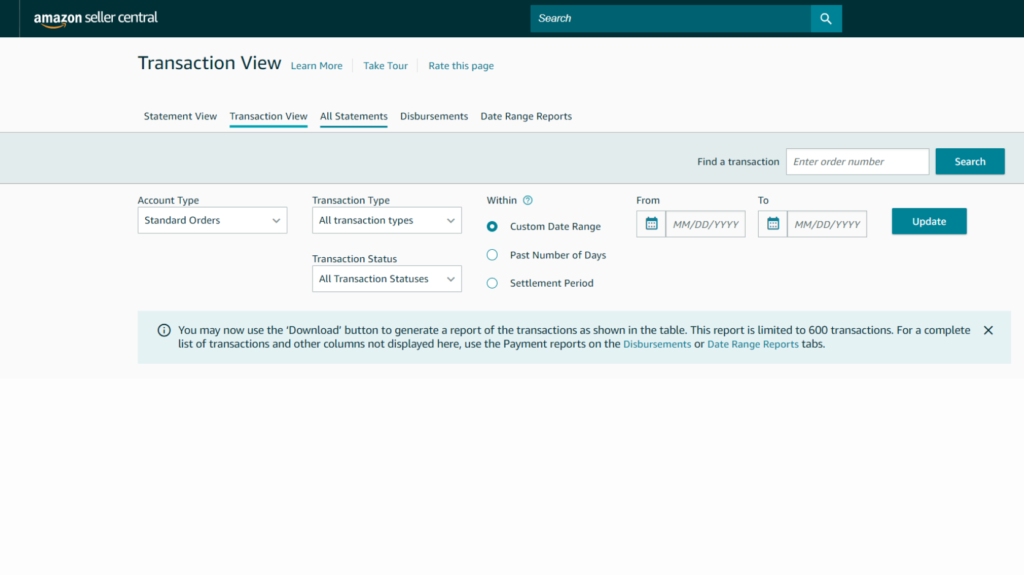Expand the Account Type dropdown
The image size is (1024, 575).
coord(212,220)
